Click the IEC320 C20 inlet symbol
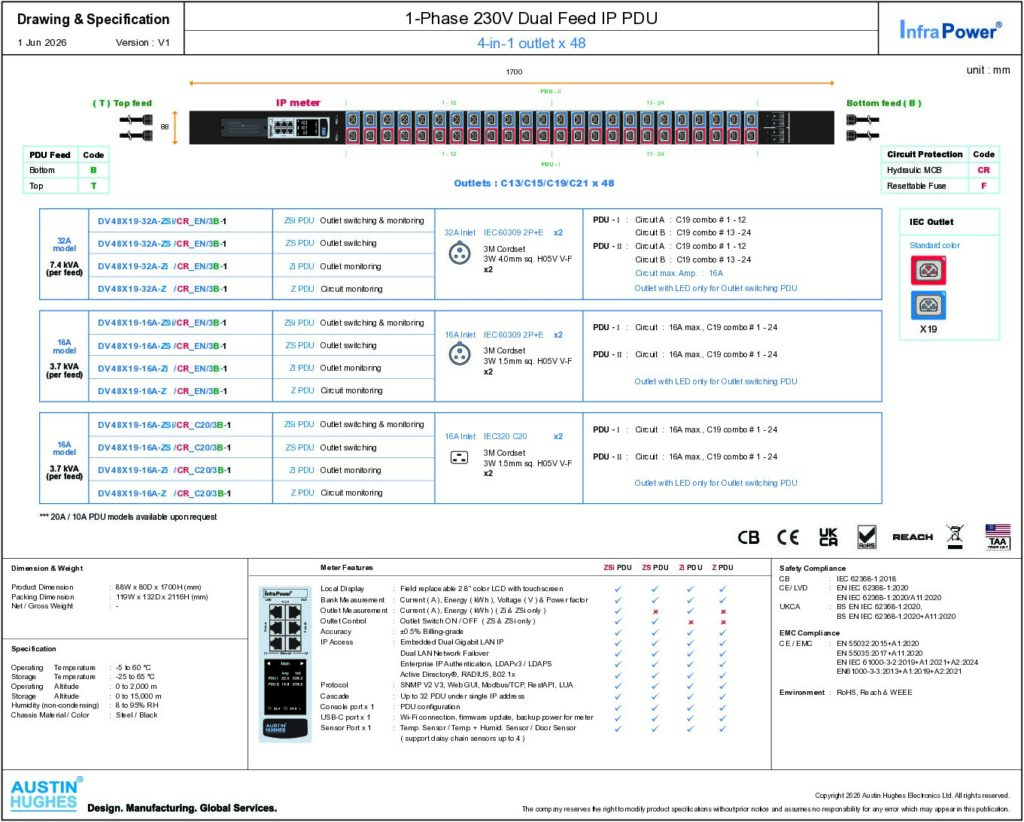 pyautogui.click(x=460, y=458)
